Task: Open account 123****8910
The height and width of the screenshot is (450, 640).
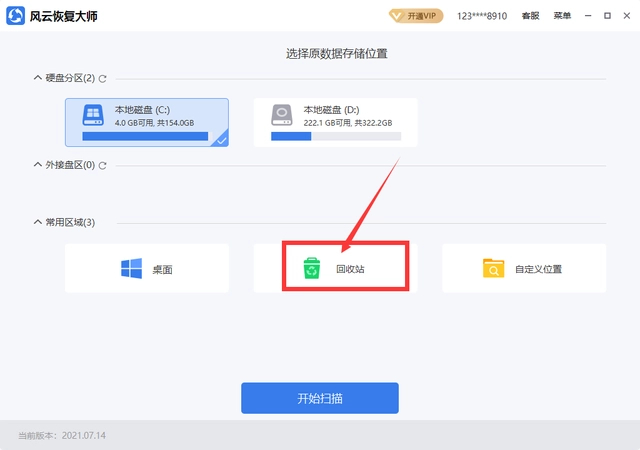Action: click(x=482, y=16)
